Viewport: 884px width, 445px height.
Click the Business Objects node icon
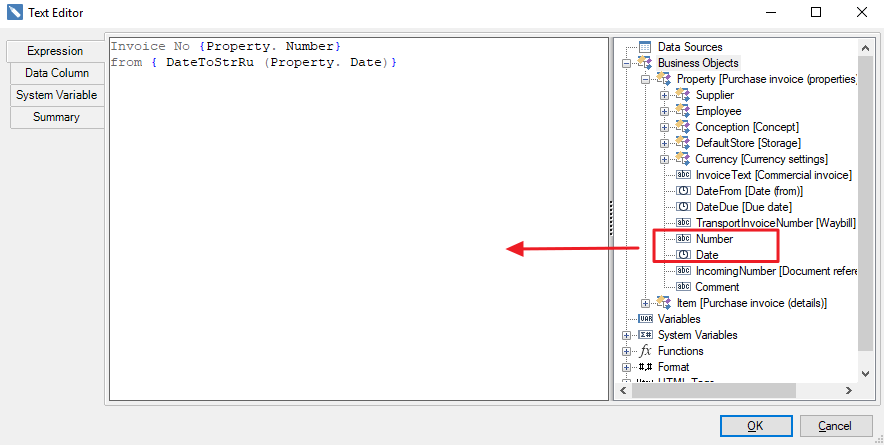point(645,63)
